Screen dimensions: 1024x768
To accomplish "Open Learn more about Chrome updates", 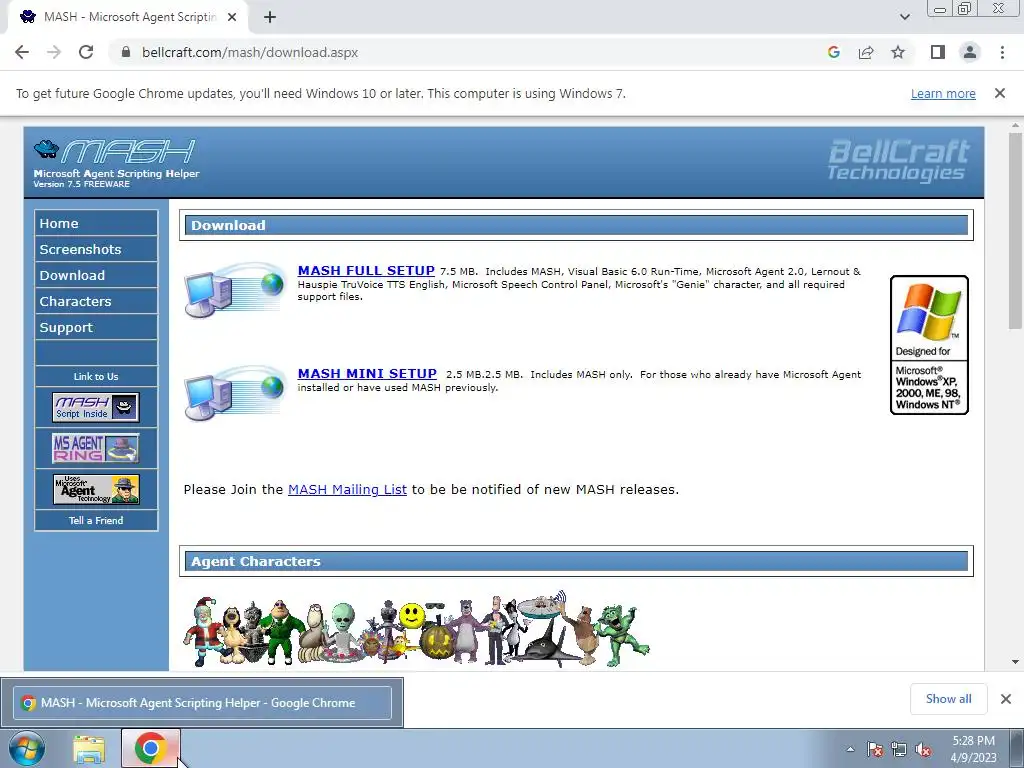I will [x=943, y=93].
